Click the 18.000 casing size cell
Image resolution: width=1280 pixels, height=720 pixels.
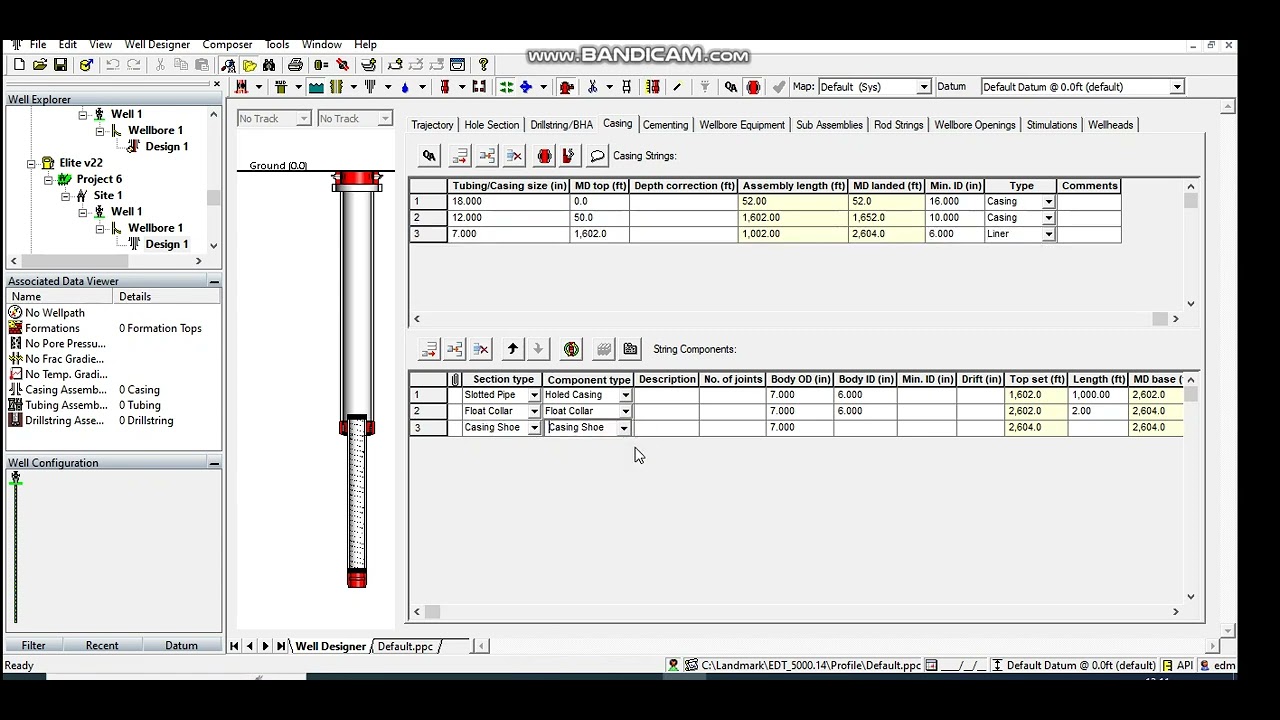click(x=509, y=202)
